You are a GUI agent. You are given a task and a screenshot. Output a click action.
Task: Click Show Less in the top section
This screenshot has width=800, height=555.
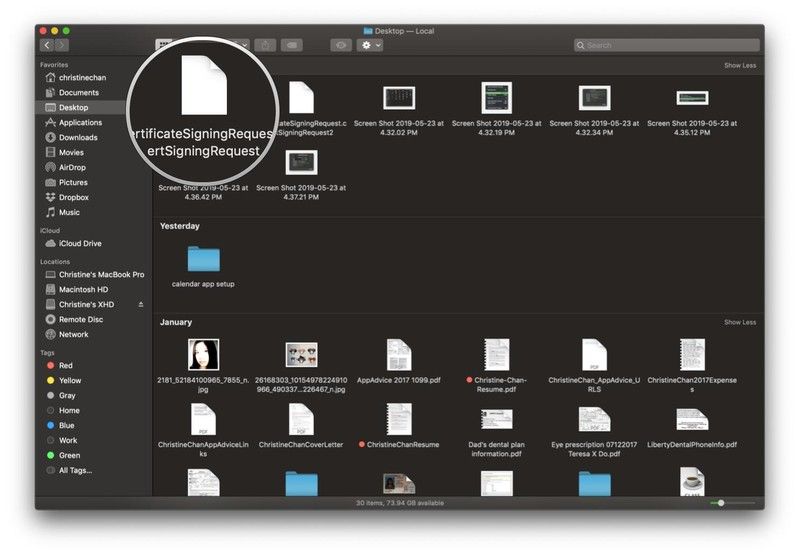pos(740,65)
